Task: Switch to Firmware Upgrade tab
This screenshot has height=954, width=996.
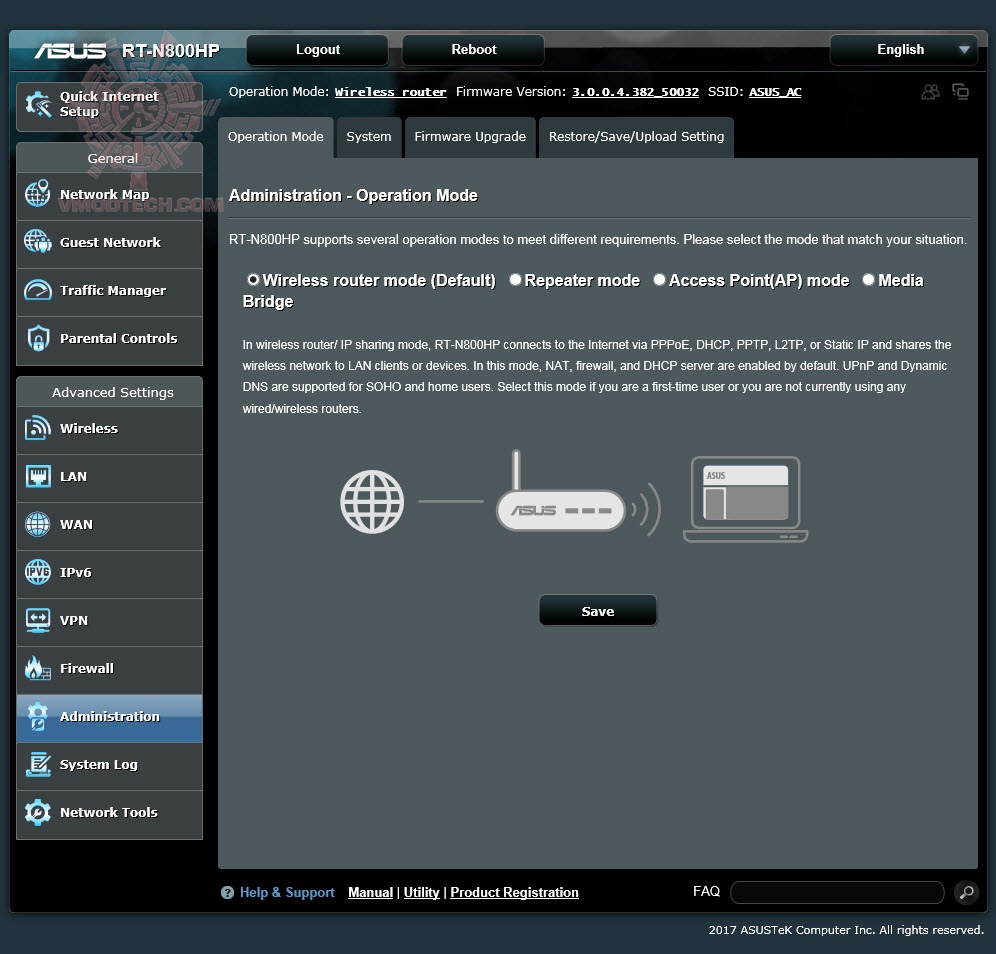Action: 470,137
